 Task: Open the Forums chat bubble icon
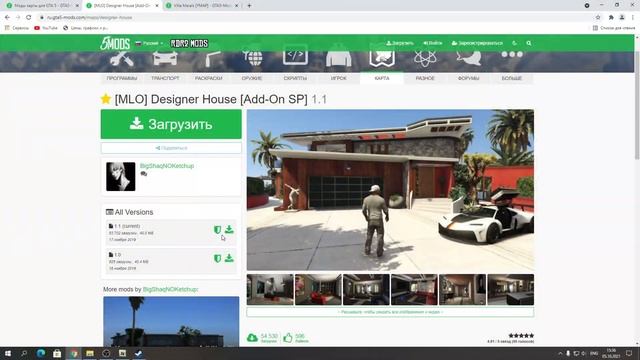click(x=469, y=58)
